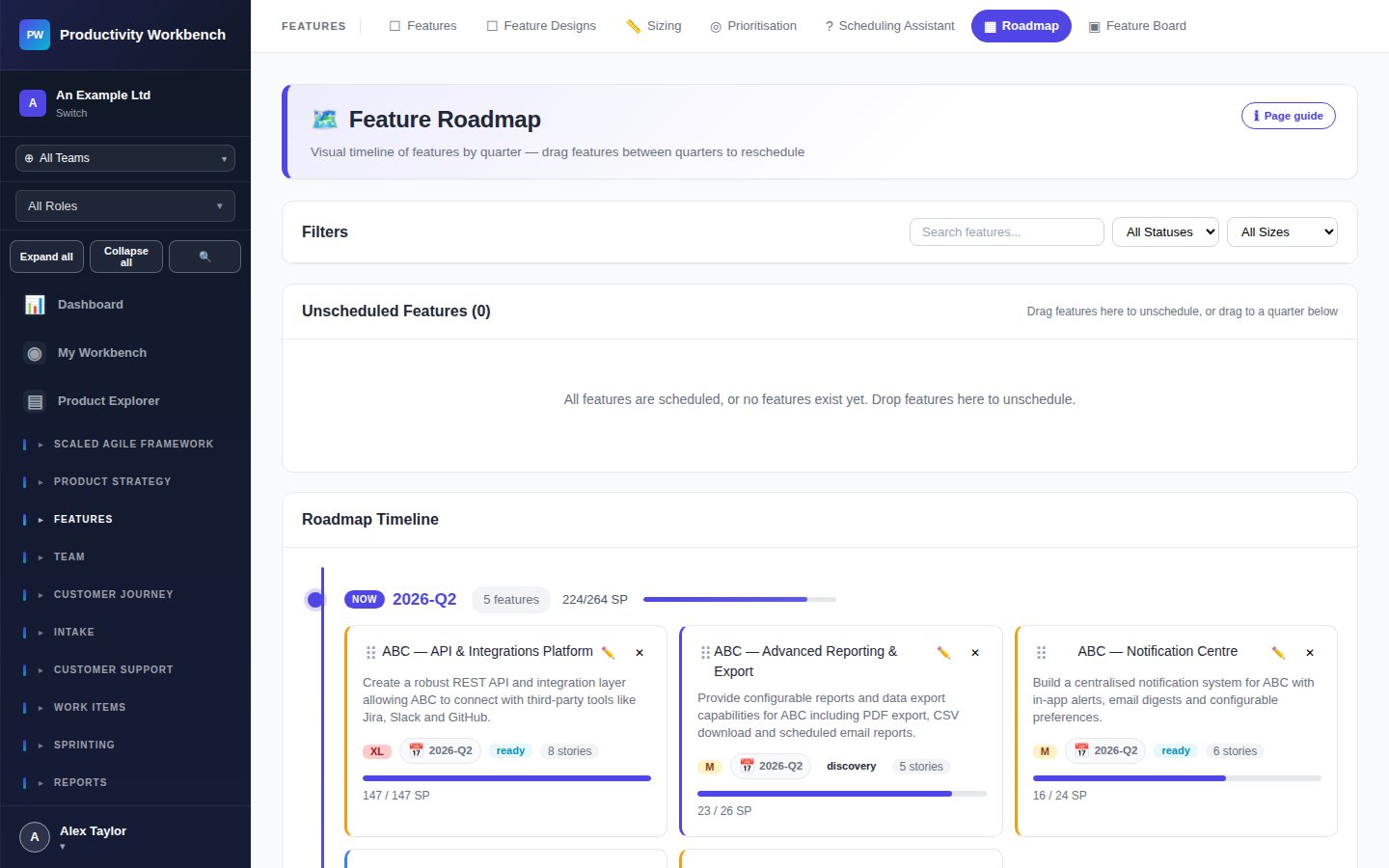The height and width of the screenshot is (868, 1389).
Task: Open the Scheduling Assistant tab
Action: click(x=889, y=26)
